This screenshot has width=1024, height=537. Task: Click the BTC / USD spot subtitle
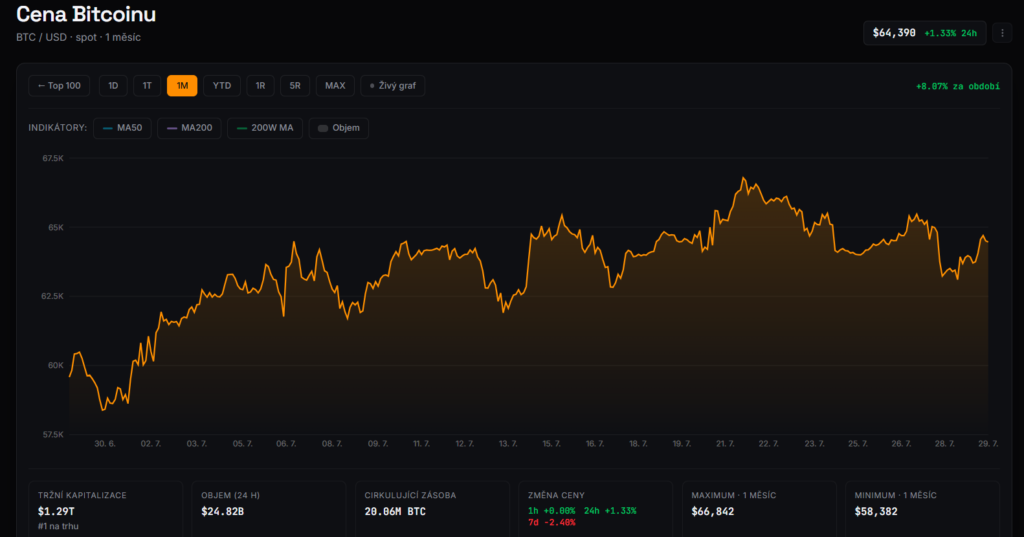[x=78, y=37]
